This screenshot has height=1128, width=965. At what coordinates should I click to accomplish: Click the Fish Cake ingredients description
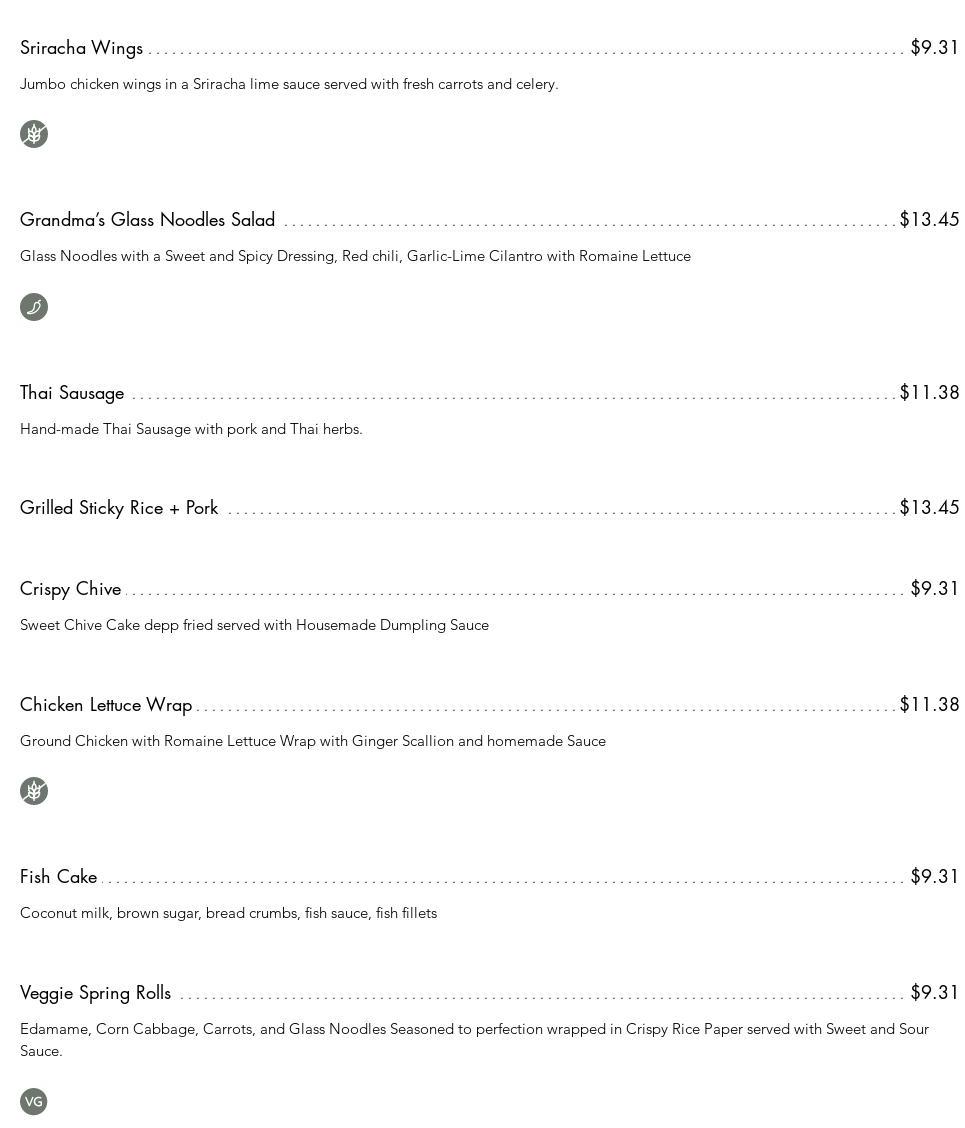pyautogui.click(x=228, y=913)
